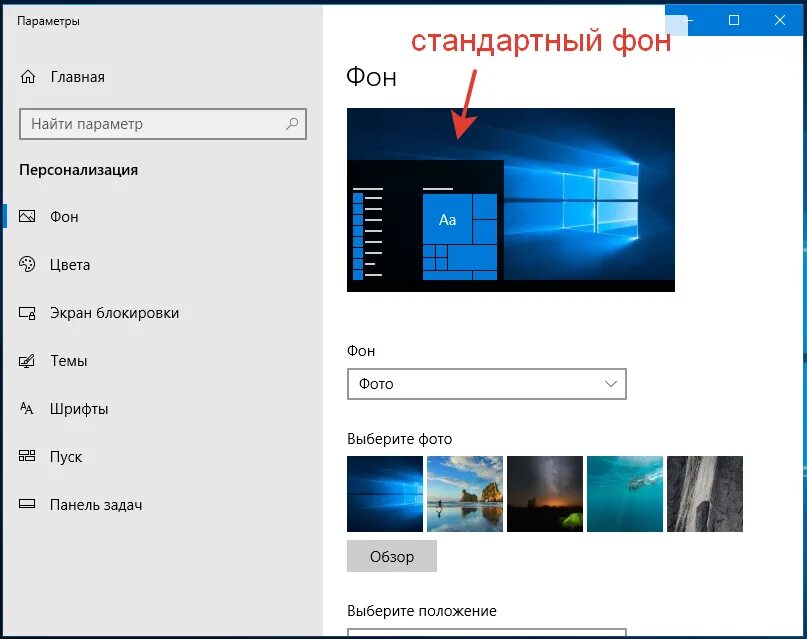Viewport: 807px width, 639px height.
Task: Click the search magnifier in the search box
Action: point(290,124)
